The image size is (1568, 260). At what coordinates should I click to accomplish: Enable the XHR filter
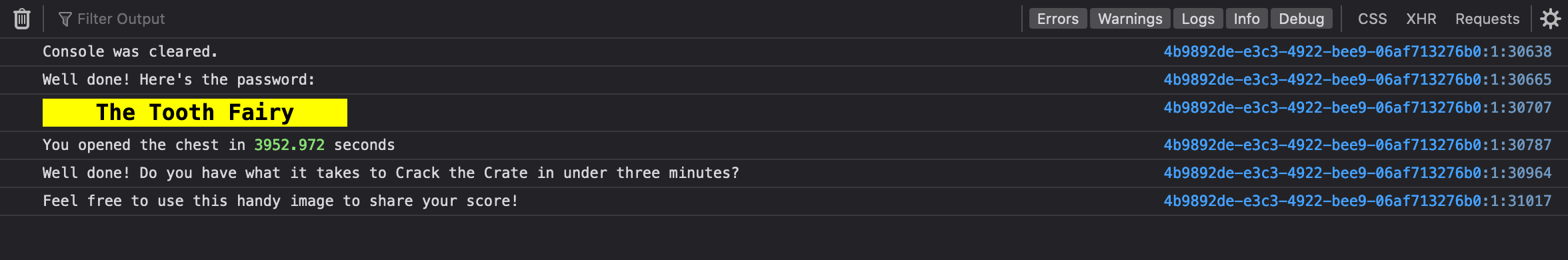[1421, 19]
